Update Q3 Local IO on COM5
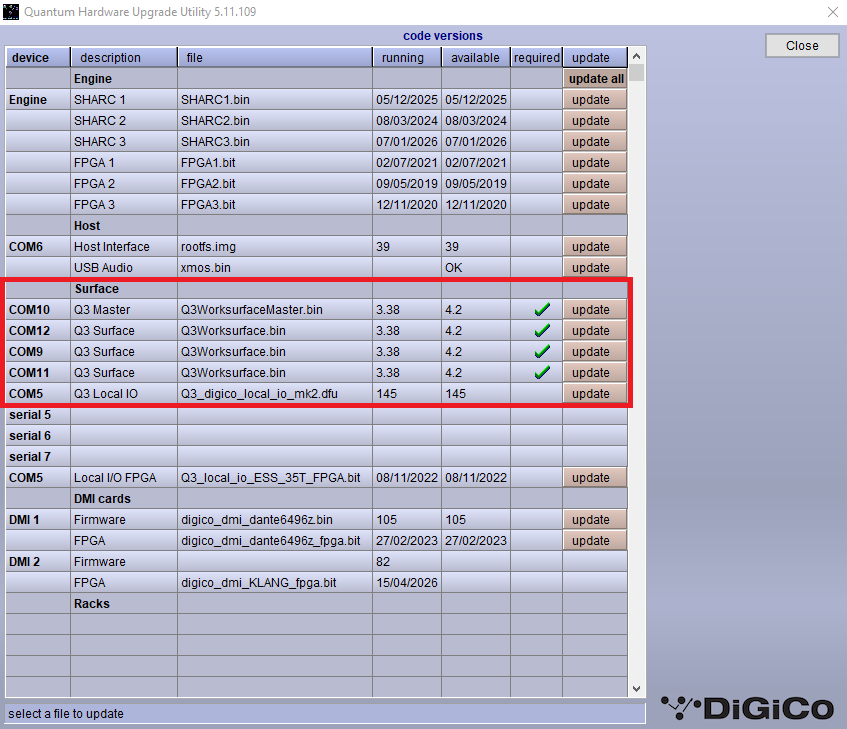The image size is (847, 729). [x=595, y=394]
